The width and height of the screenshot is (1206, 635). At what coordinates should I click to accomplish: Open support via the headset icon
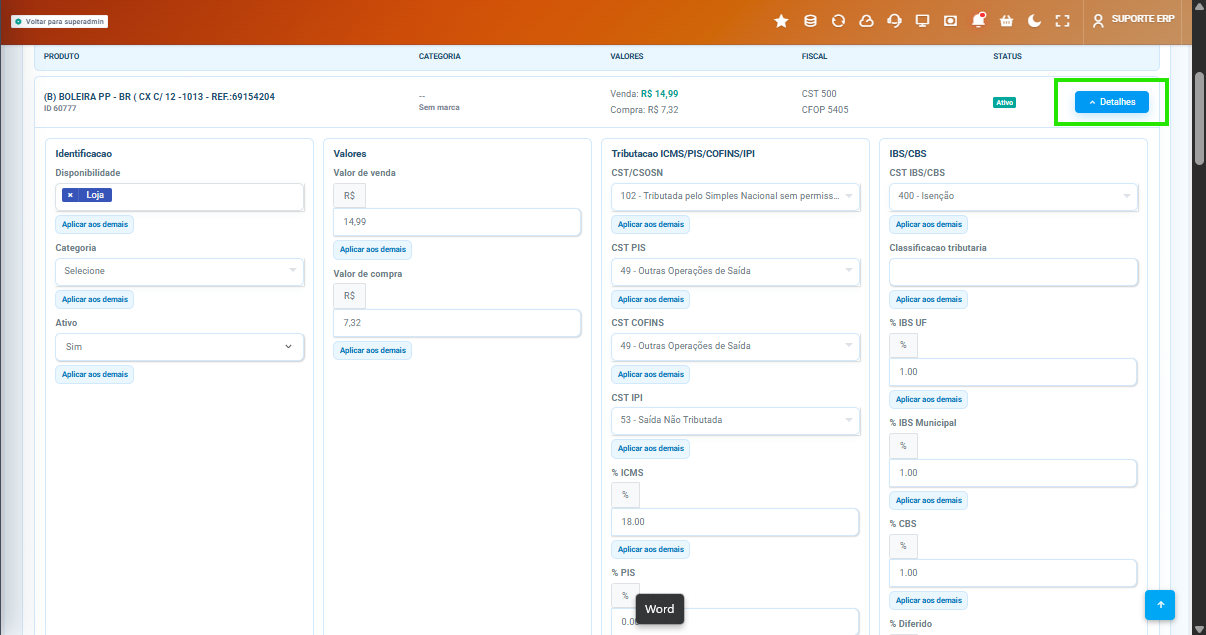(x=894, y=21)
